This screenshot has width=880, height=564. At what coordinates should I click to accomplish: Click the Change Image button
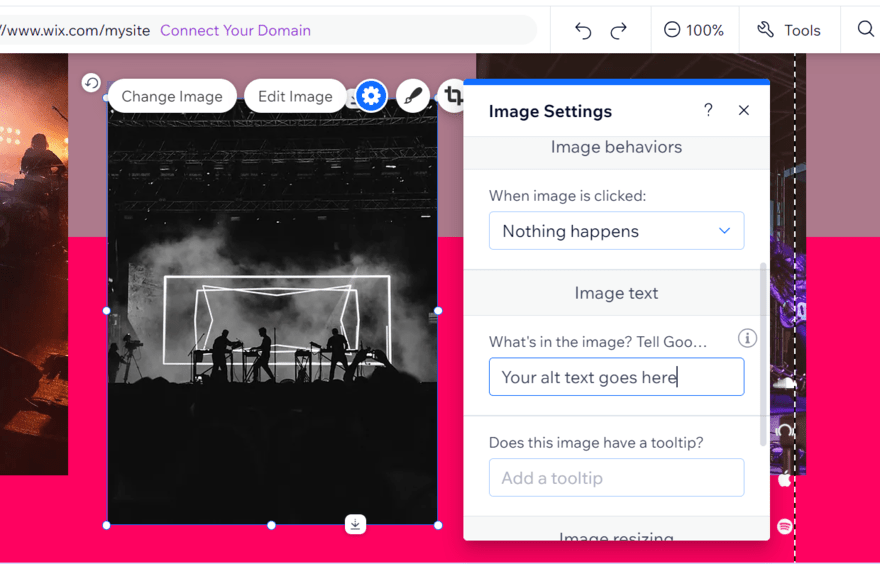[x=172, y=96]
